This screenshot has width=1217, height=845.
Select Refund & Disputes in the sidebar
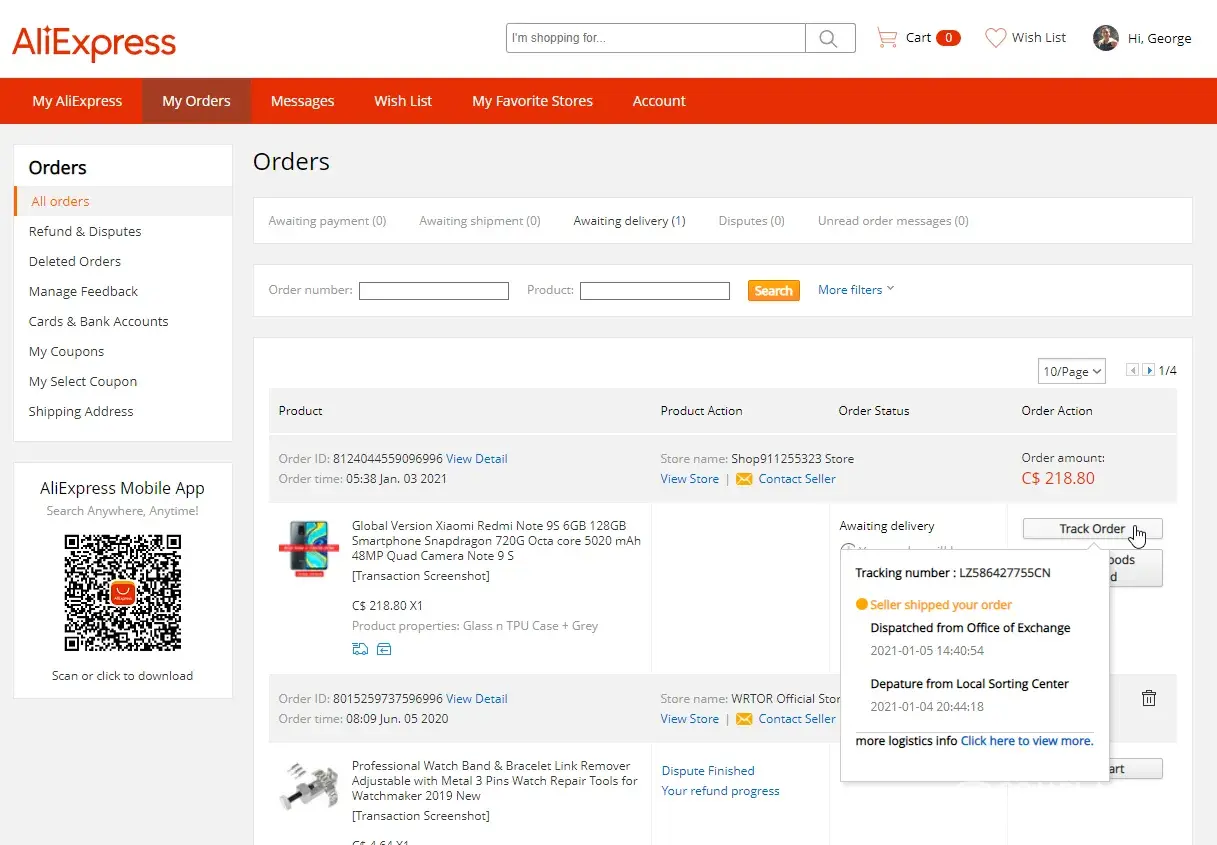click(x=85, y=231)
